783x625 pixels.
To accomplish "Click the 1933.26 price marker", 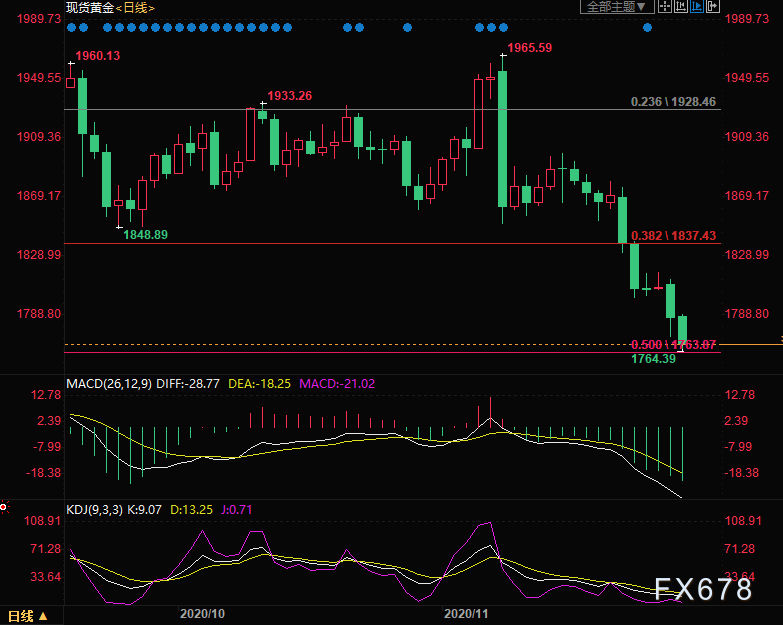I will (291, 96).
